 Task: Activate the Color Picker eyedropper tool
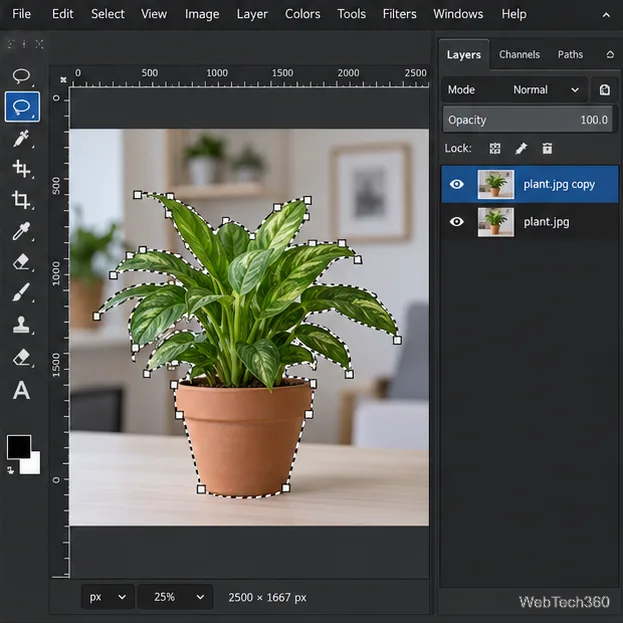tap(21, 231)
